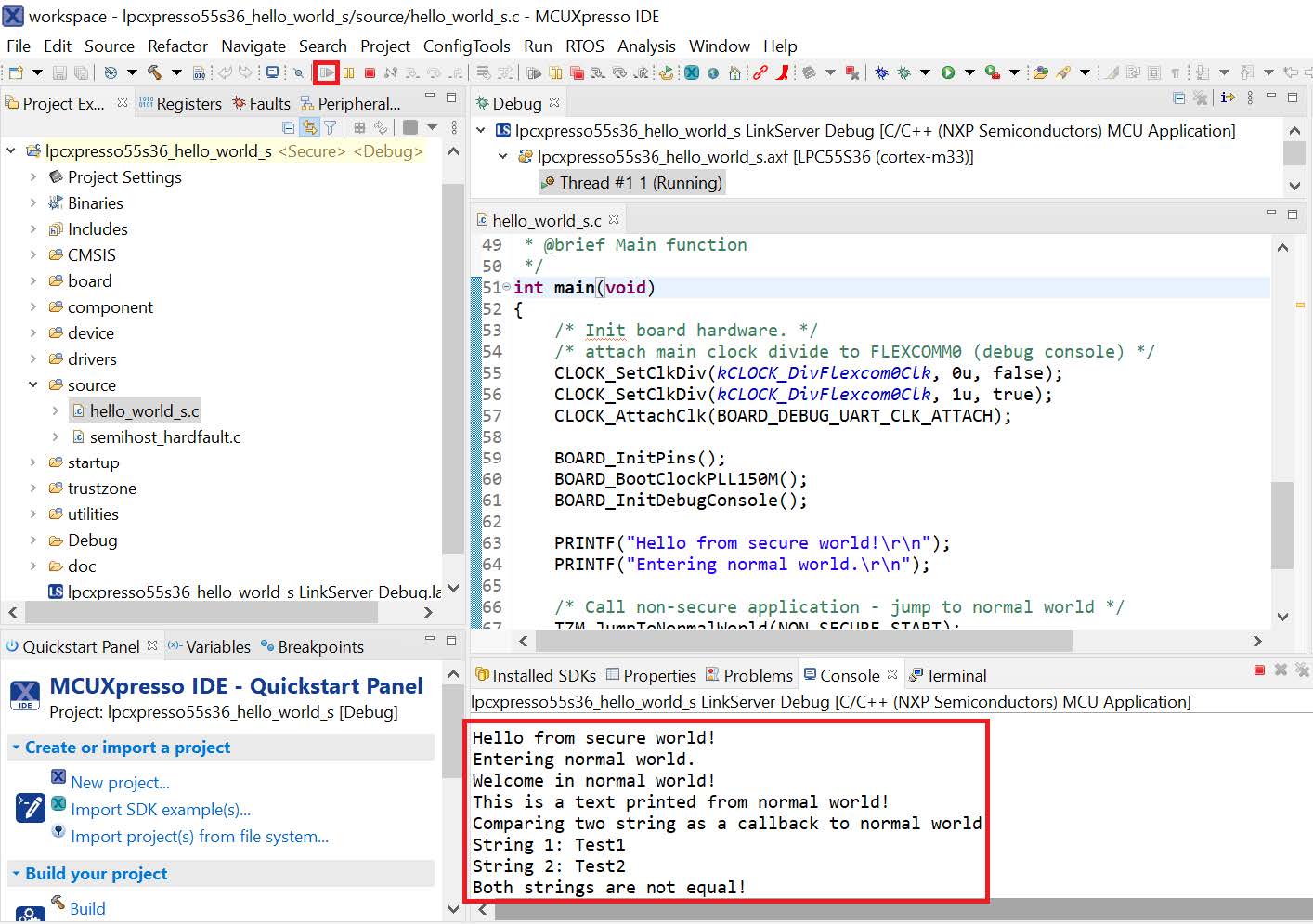Toggle the filter funnel in Project Explorer
Screen dimensions: 1313x924
pos(330,127)
